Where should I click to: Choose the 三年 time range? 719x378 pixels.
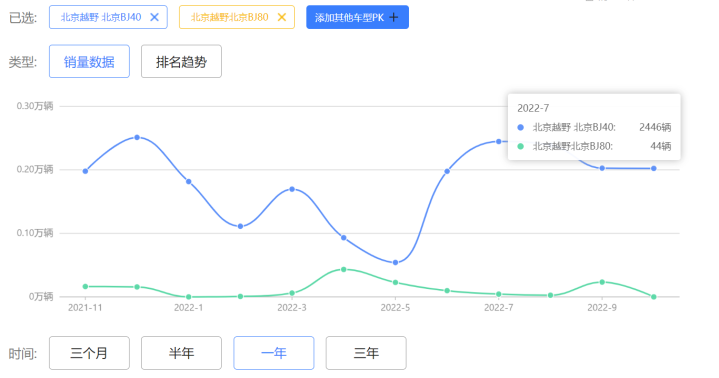click(x=366, y=353)
